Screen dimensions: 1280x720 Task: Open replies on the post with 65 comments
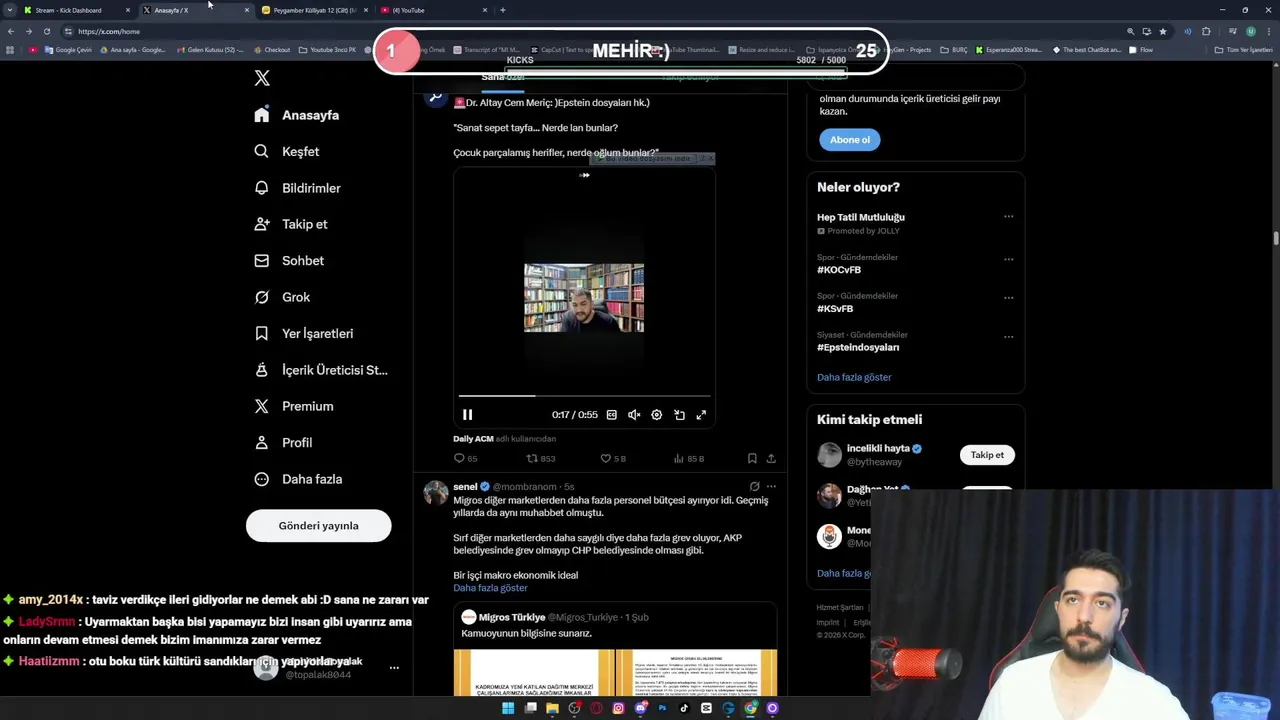pyautogui.click(x=465, y=458)
